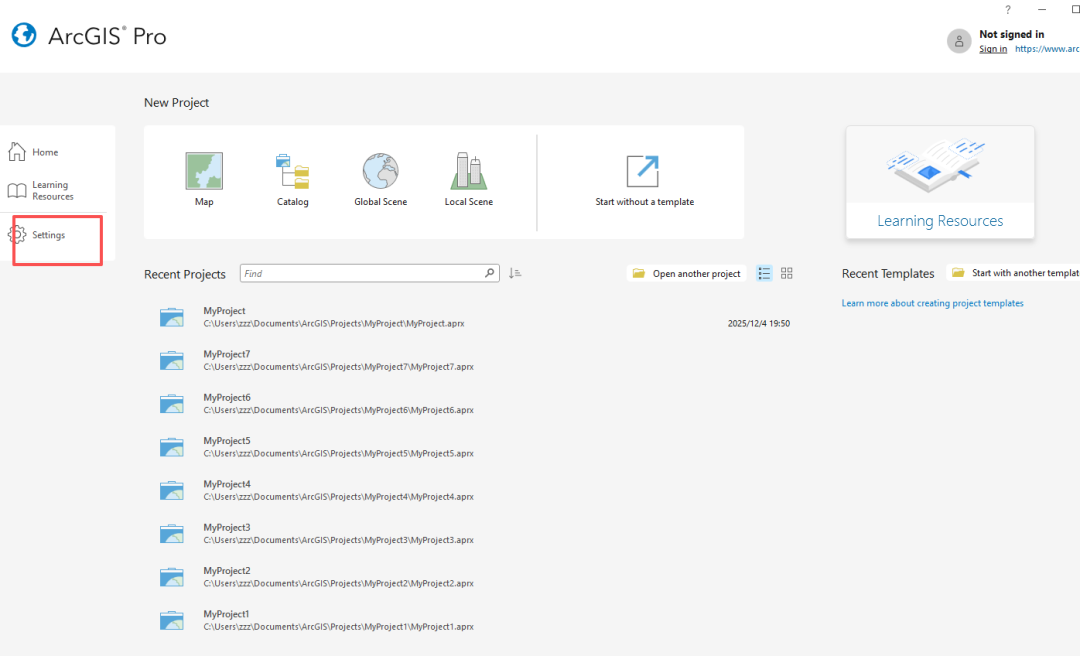Open the Learning Resources card

coord(940,182)
